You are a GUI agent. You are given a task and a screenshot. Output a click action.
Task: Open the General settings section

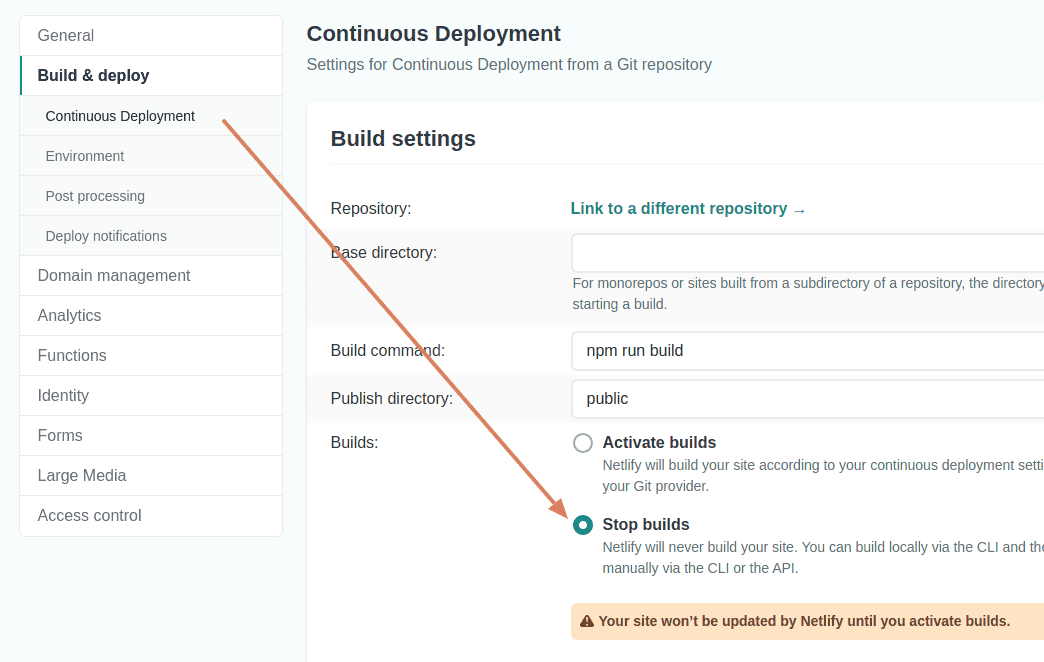151,35
